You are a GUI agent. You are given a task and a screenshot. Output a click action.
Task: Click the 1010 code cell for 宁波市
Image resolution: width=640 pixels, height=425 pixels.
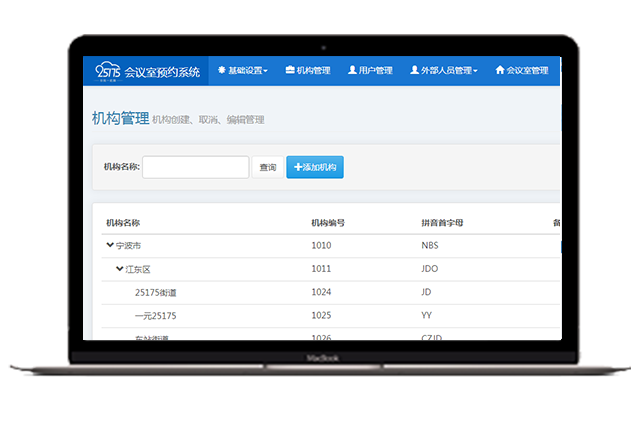[x=321, y=245]
